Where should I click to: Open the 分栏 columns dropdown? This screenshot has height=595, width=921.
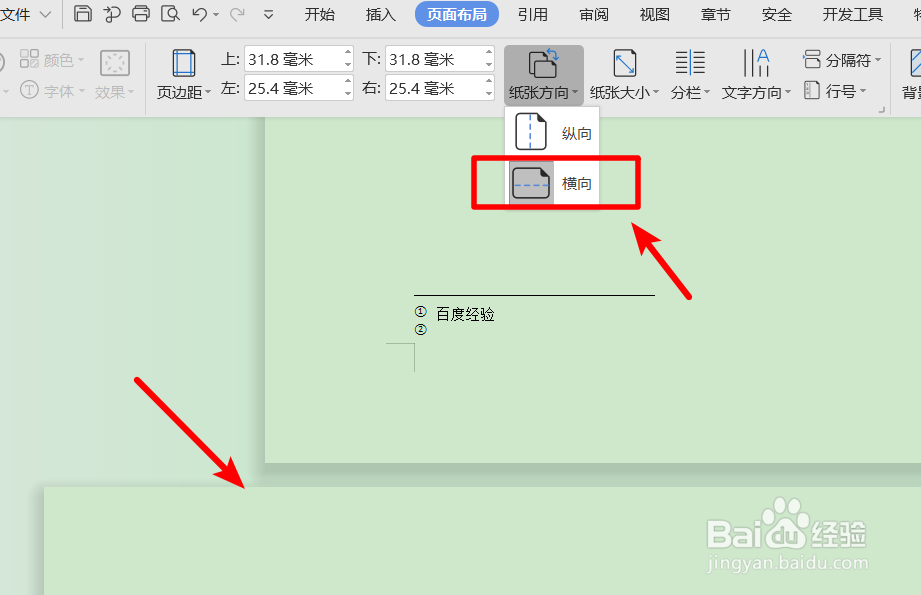690,75
